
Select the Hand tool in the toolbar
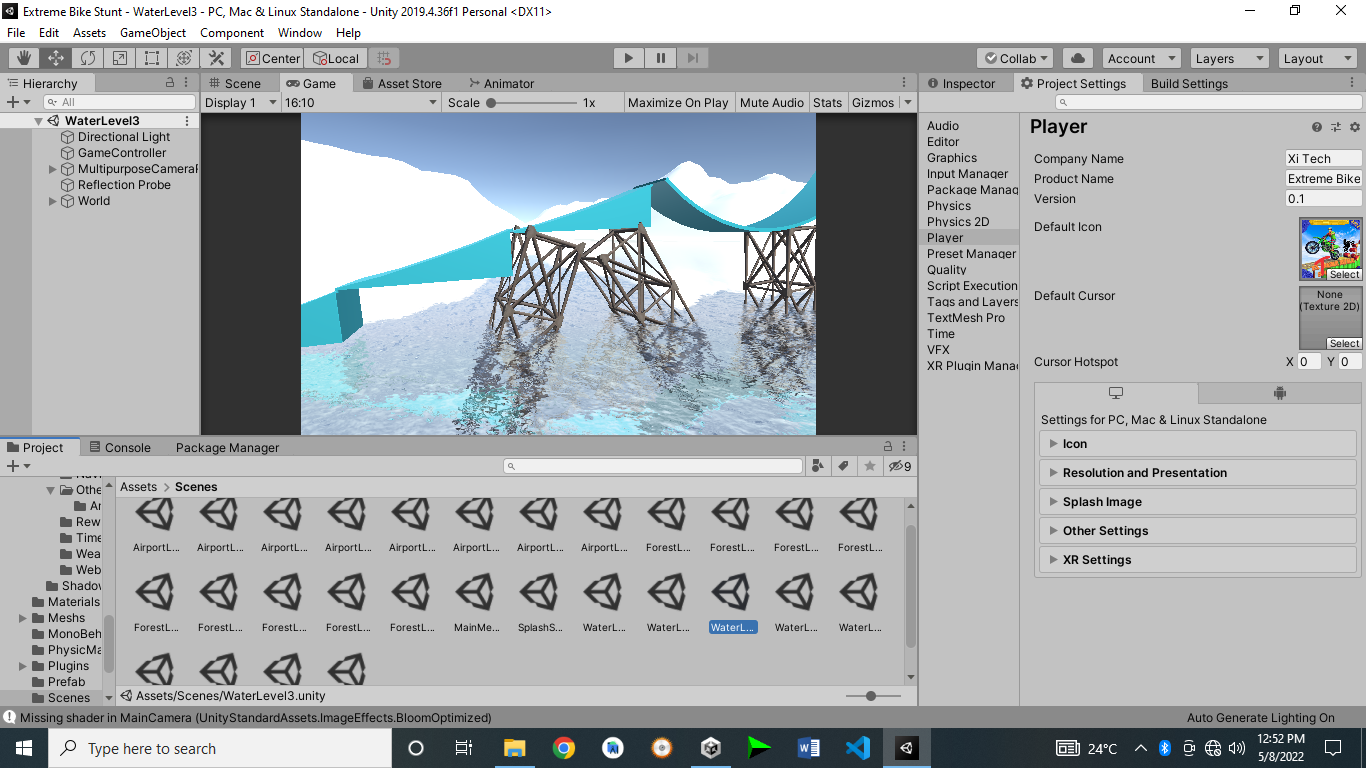[22, 57]
